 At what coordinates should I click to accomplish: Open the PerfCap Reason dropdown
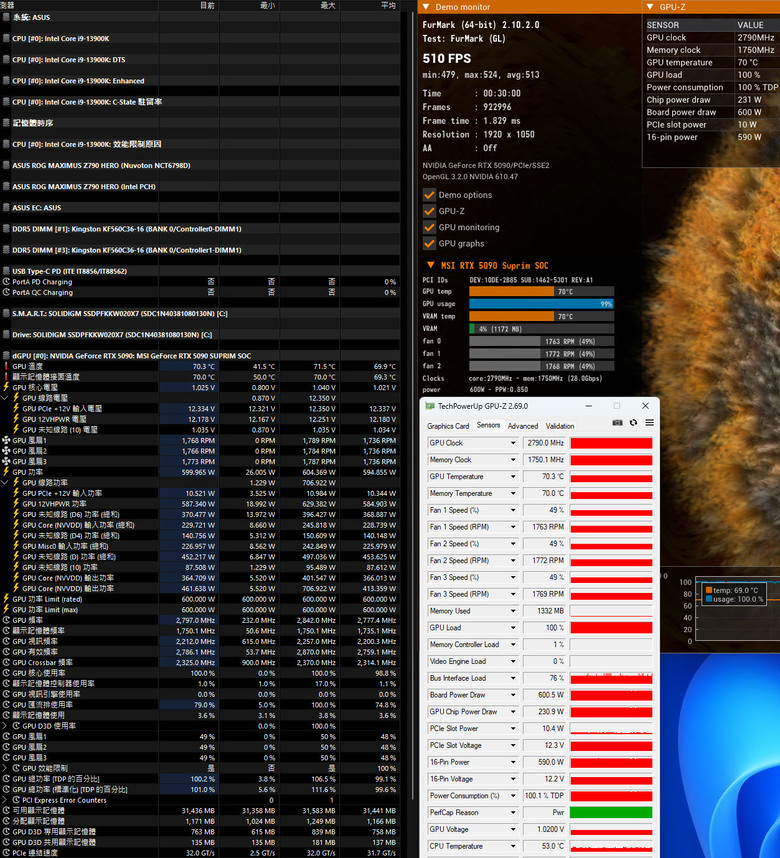pyautogui.click(x=513, y=813)
